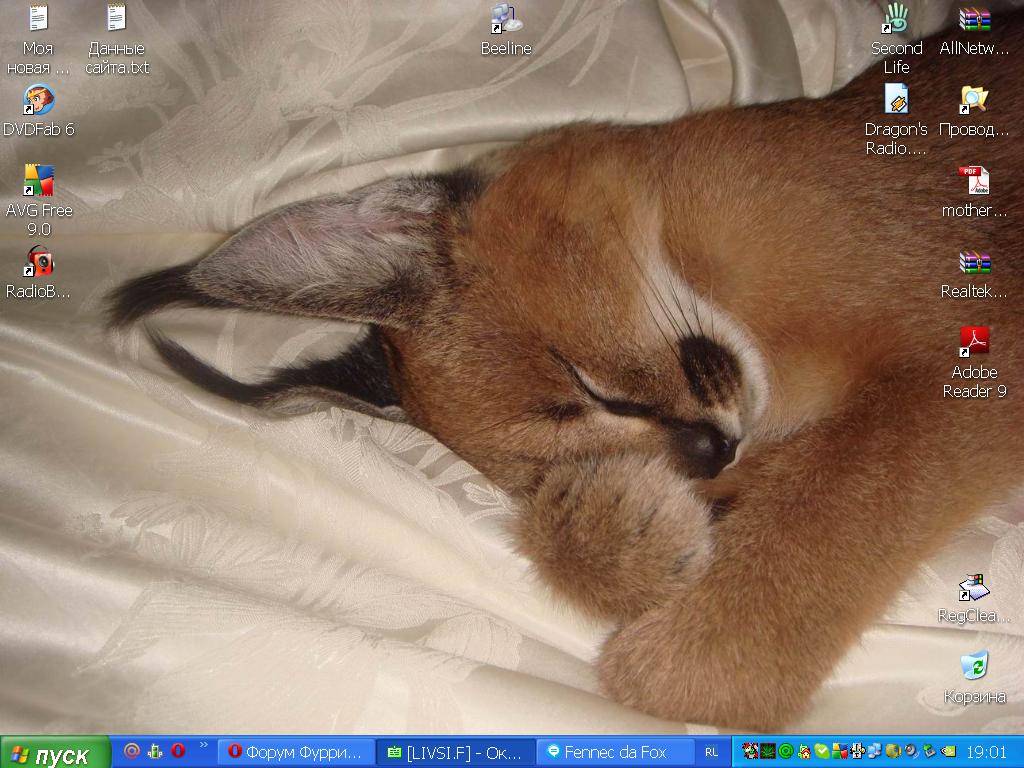Open the Second Life shortcut

click(x=896, y=20)
